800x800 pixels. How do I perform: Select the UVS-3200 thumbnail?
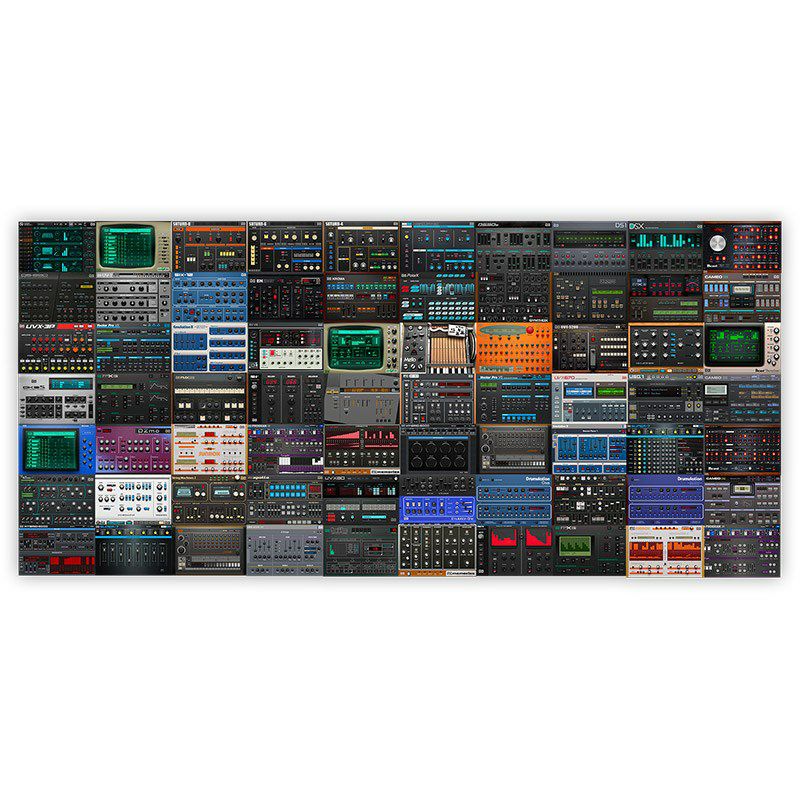(x=589, y=347)
